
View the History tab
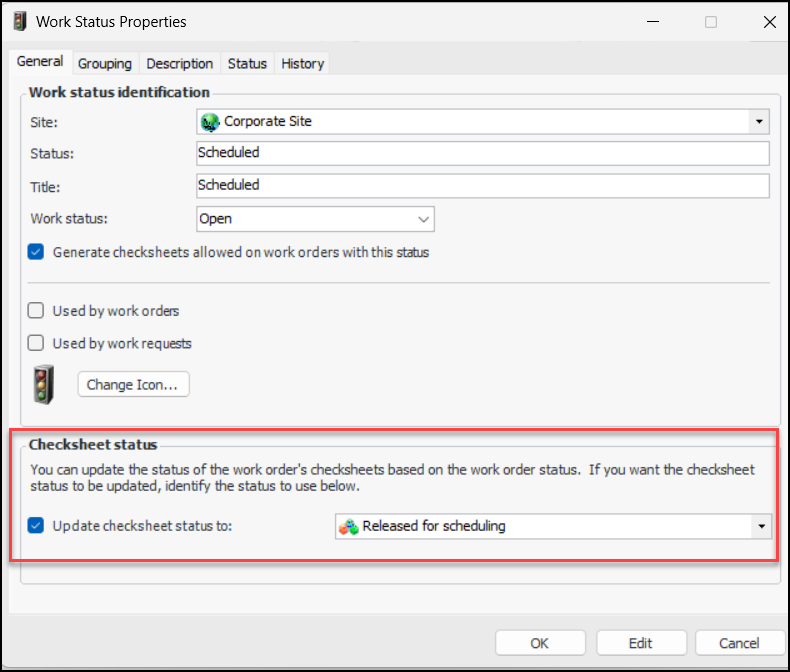303,64
